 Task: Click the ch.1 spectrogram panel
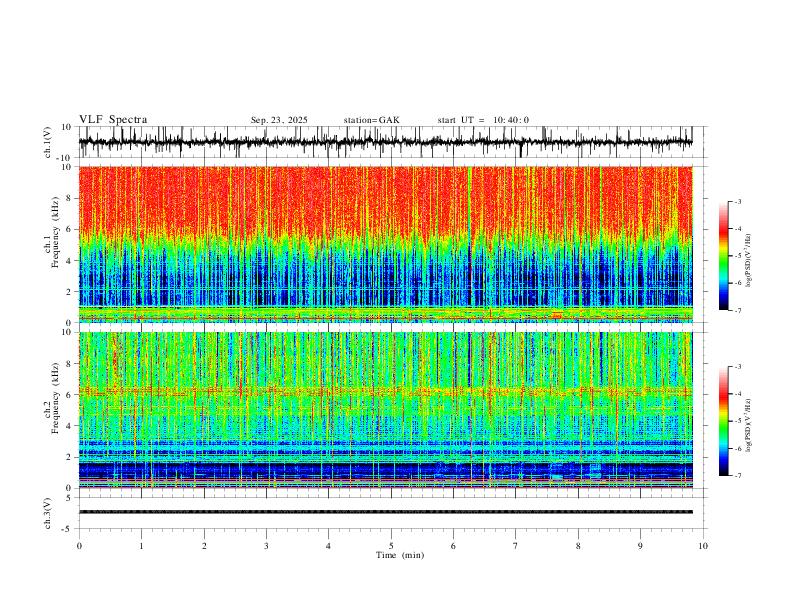385,244
